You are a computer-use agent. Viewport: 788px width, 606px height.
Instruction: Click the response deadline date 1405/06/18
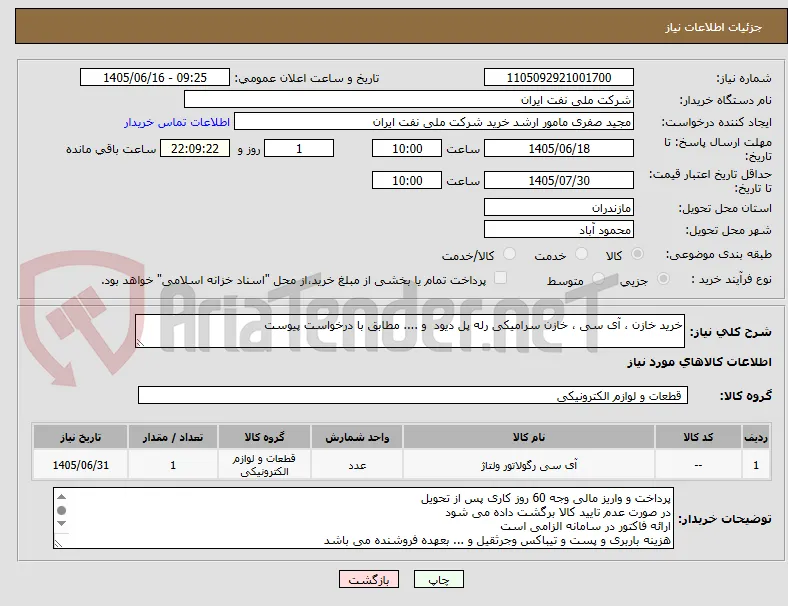tap(558, 149)
